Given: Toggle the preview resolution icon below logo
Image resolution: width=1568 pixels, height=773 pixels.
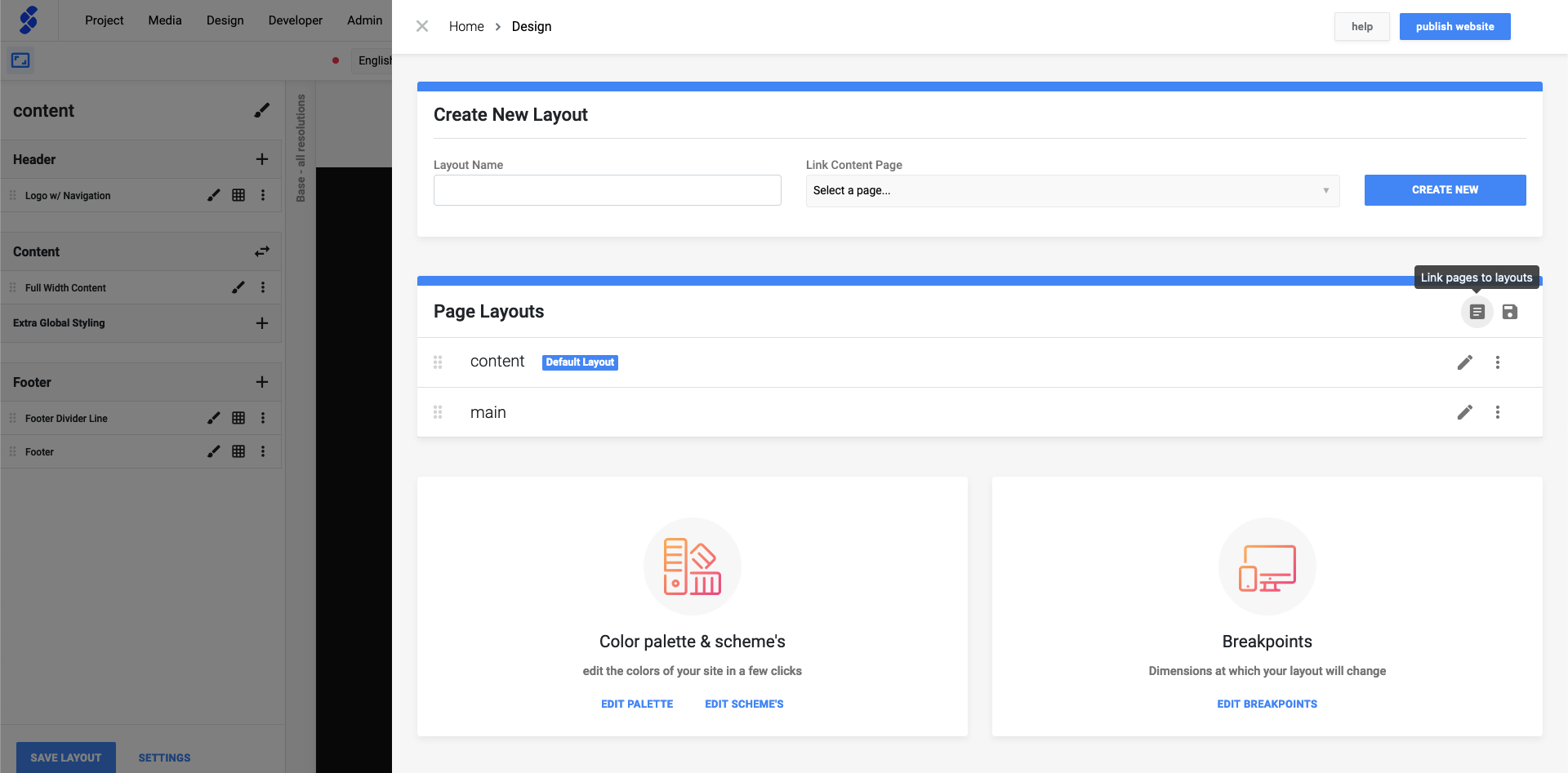Looking at the screenshot, I should click(20, 60).
